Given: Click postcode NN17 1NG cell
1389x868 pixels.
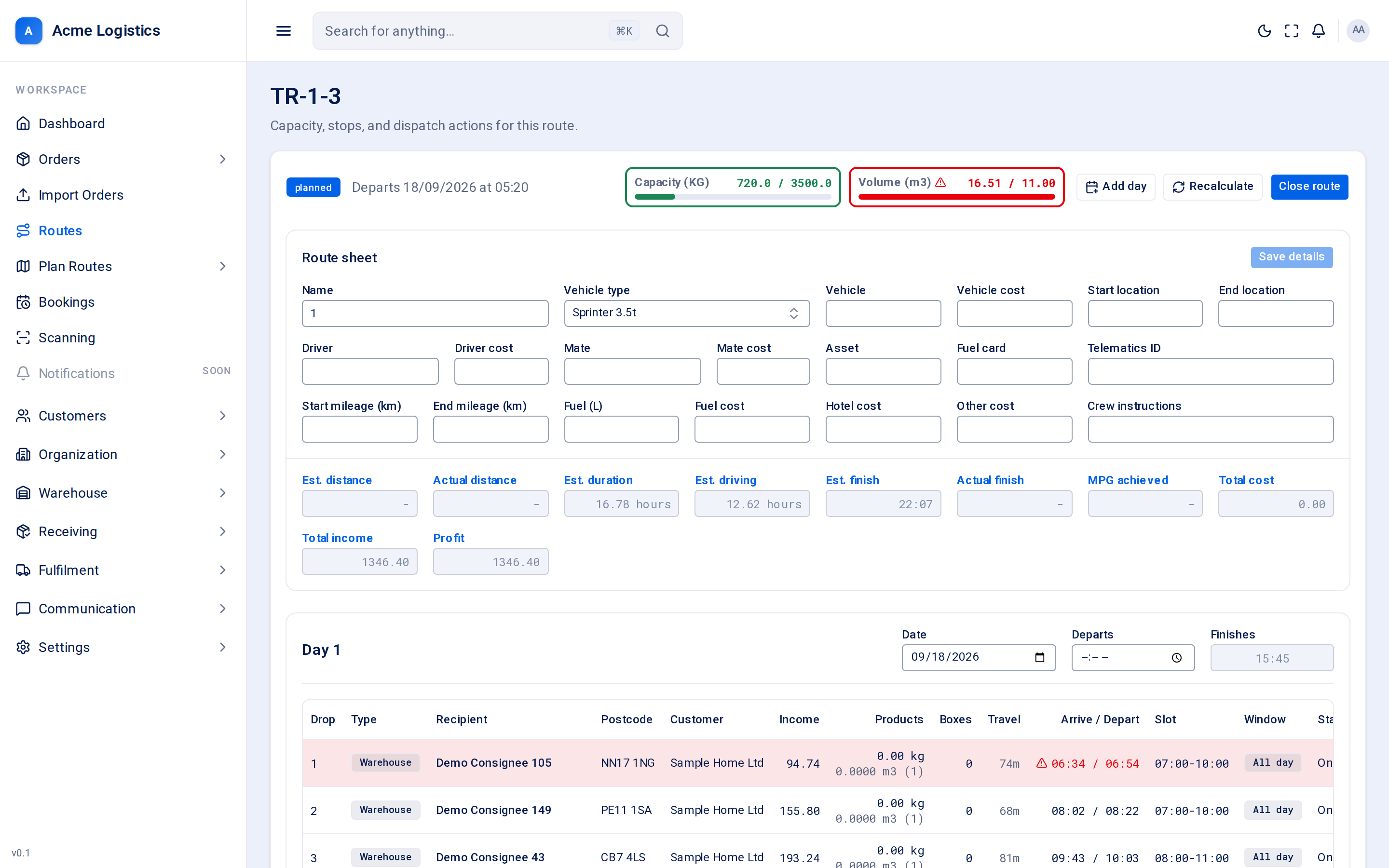Looking at the screenshot, I should pos(627,763).
